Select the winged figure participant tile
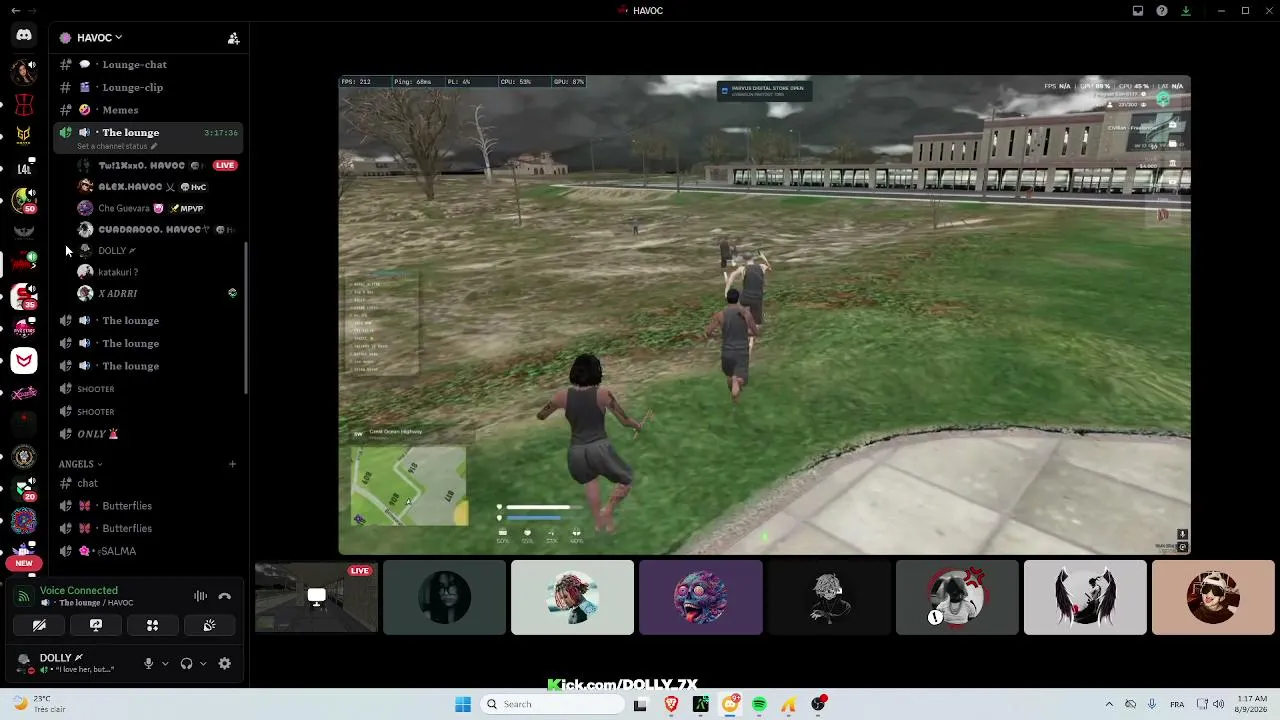This screenshot has height=720, width=1280. [1085, 597]
